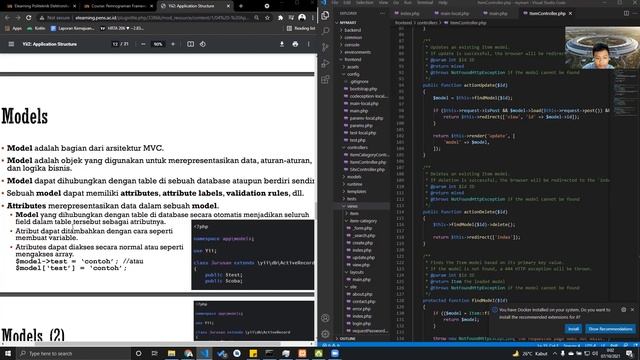Click the PDF page number field
The image size is (640, 360).
click(115, 44)
